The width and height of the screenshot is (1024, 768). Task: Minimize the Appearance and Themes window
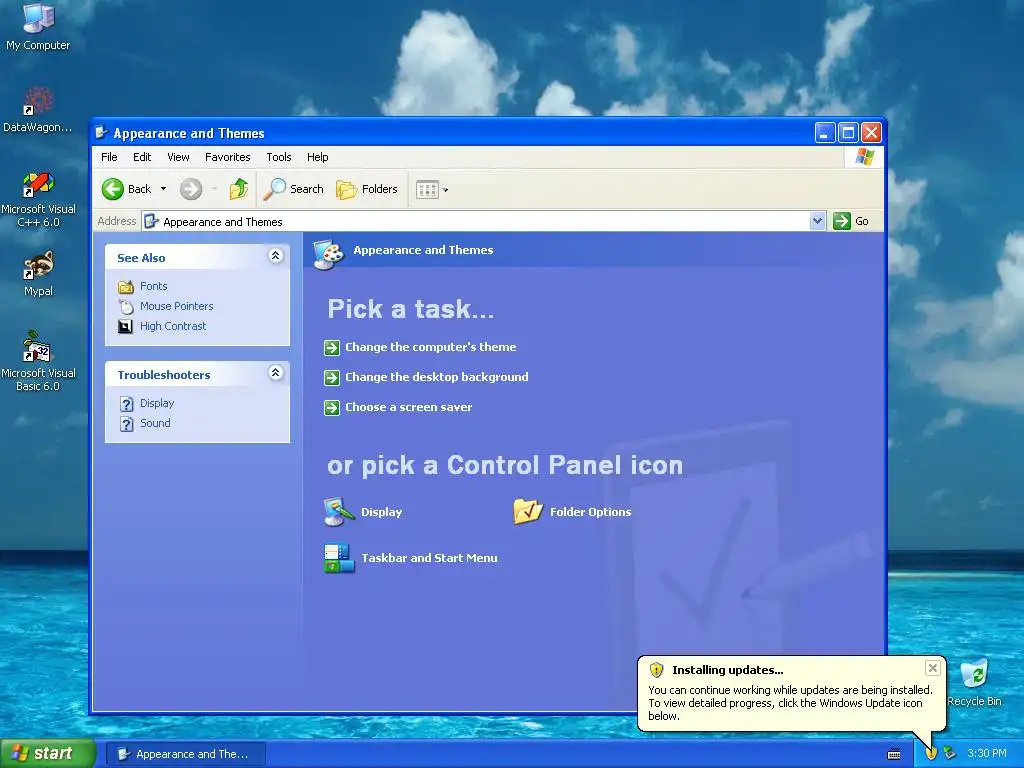[x=825, y=133]
